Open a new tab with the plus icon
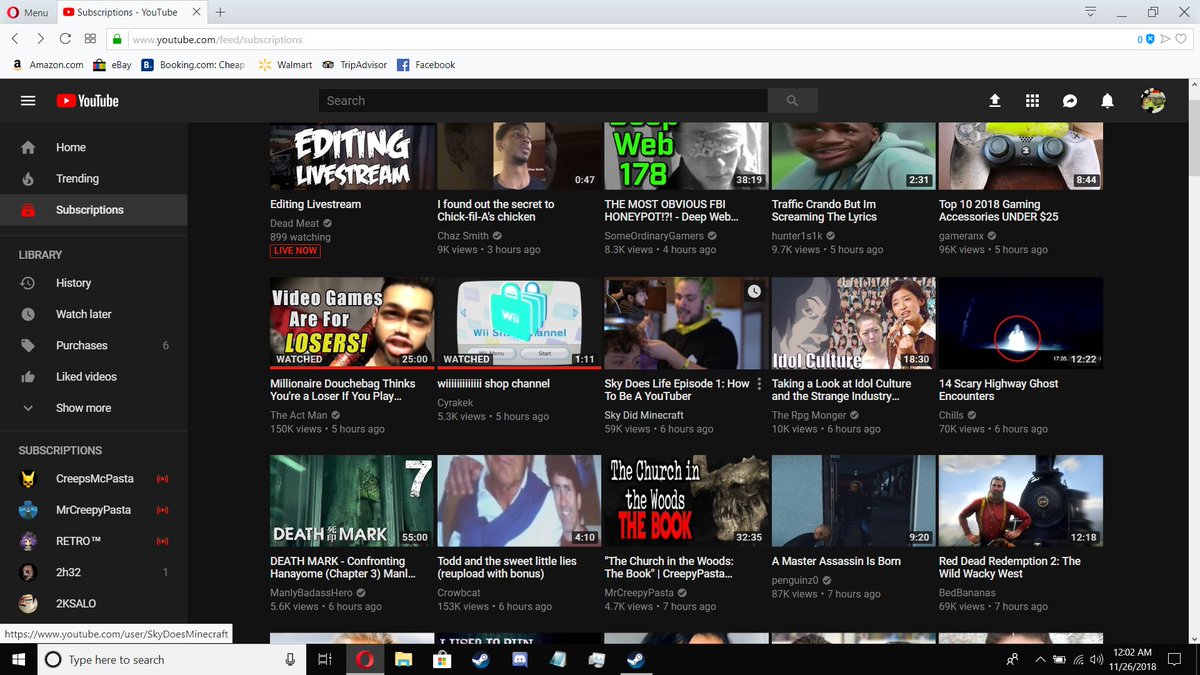Screen dimensions: 1200x675 (x=220, y=12)
